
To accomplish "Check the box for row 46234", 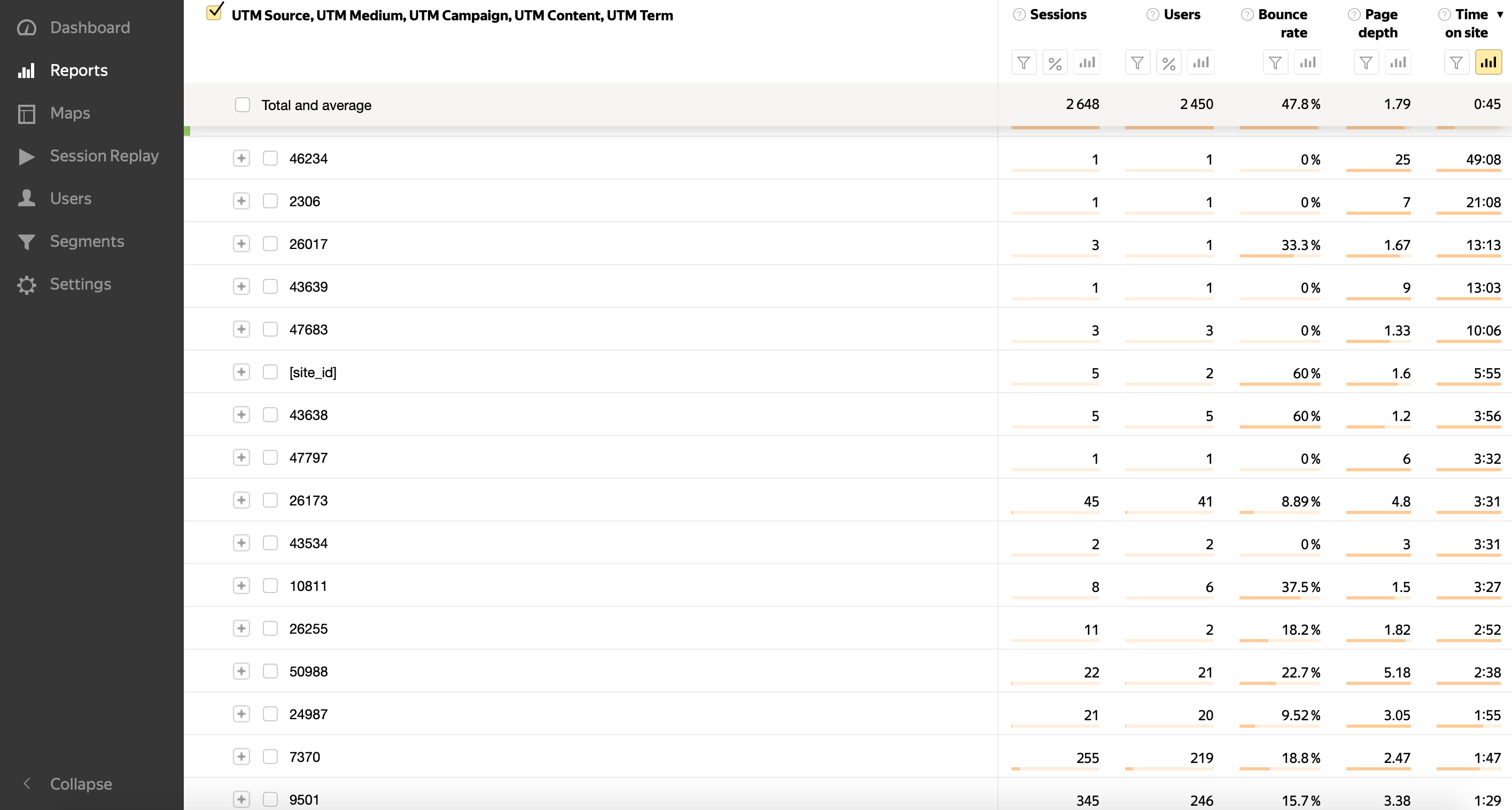I will click(x=270, y=159).
